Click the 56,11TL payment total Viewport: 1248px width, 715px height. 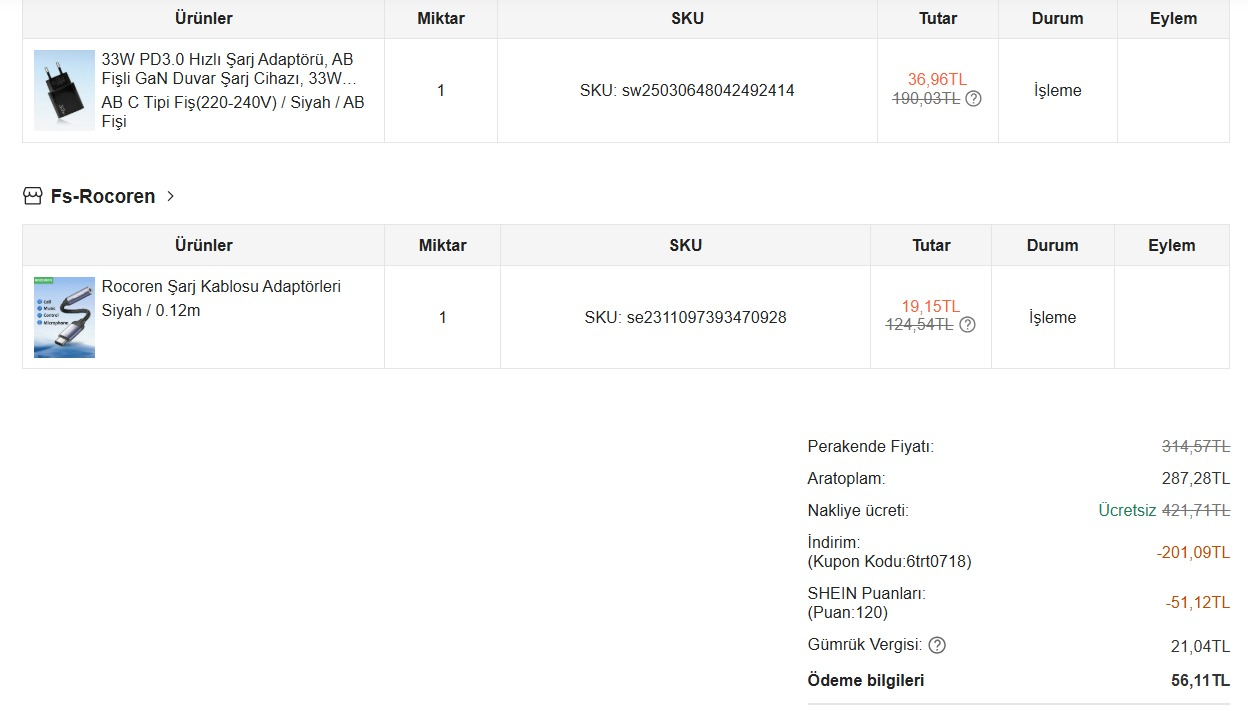click(1200, 681)
